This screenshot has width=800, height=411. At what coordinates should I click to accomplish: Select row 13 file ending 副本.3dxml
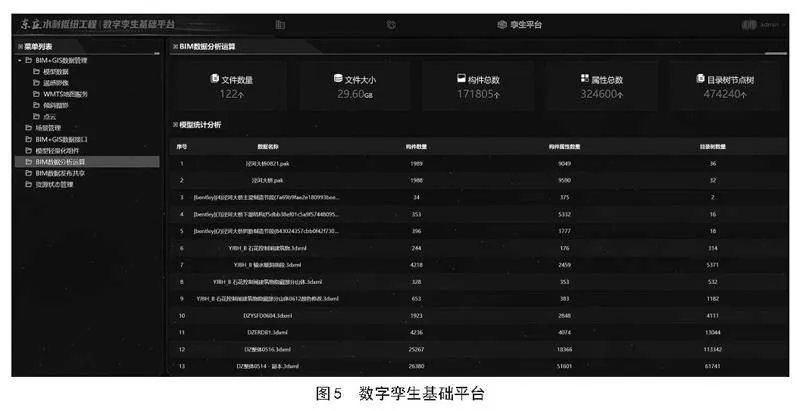(x=267, y=366)
